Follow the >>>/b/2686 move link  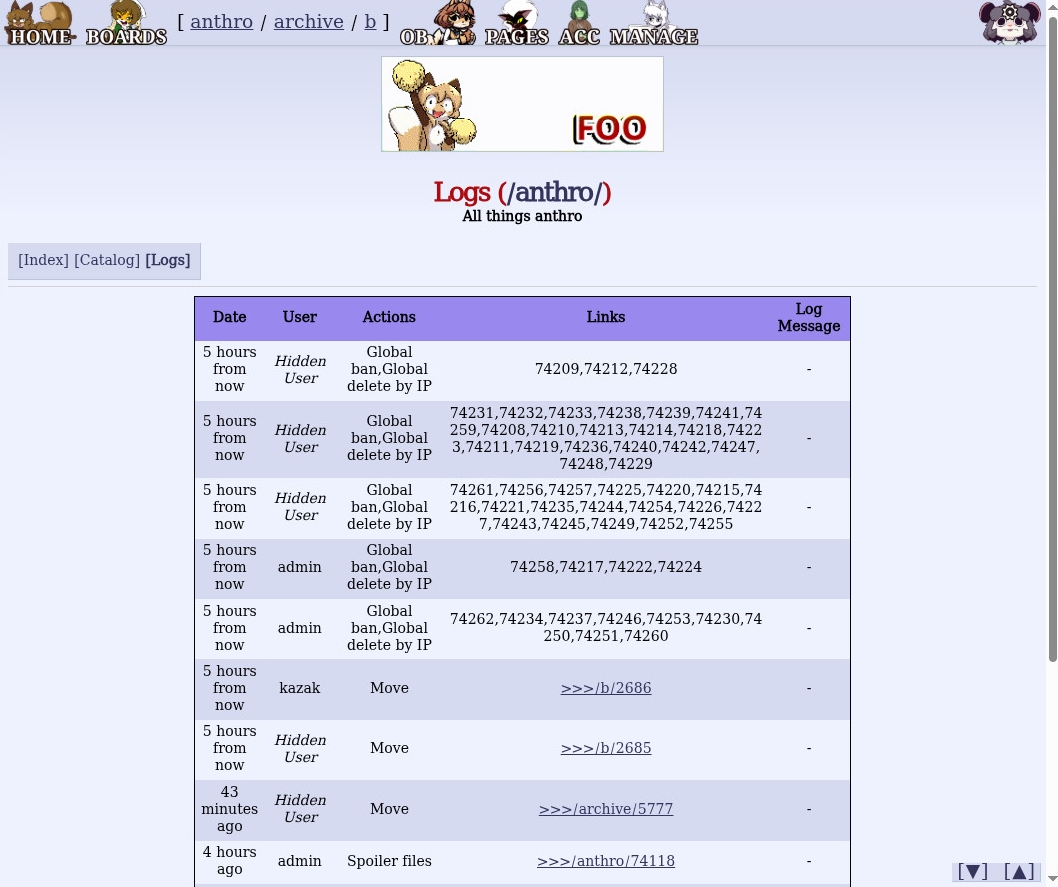coord(606,688)
